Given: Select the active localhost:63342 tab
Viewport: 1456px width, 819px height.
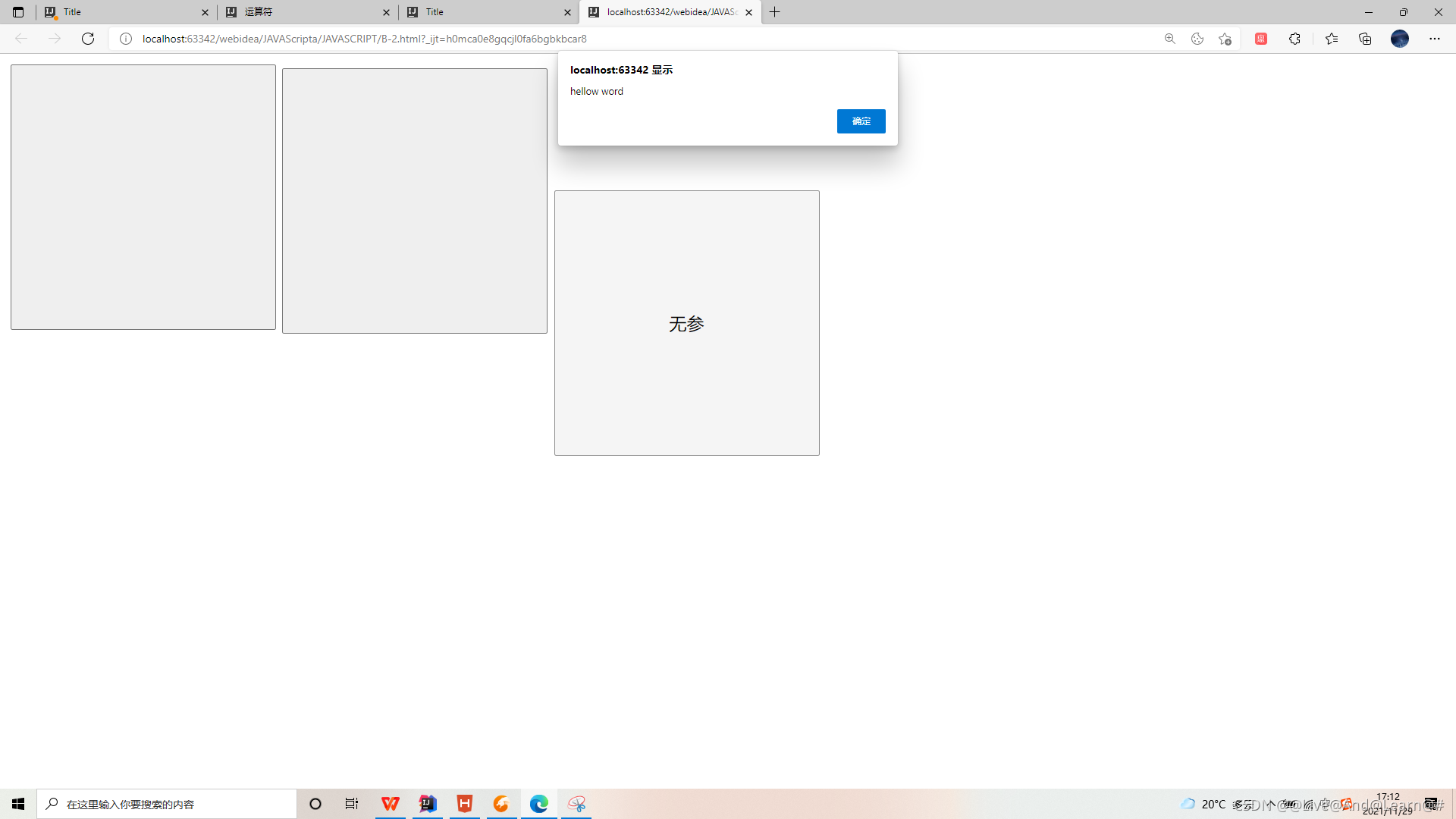Looking at the screenshot, I should coord(669,12).
